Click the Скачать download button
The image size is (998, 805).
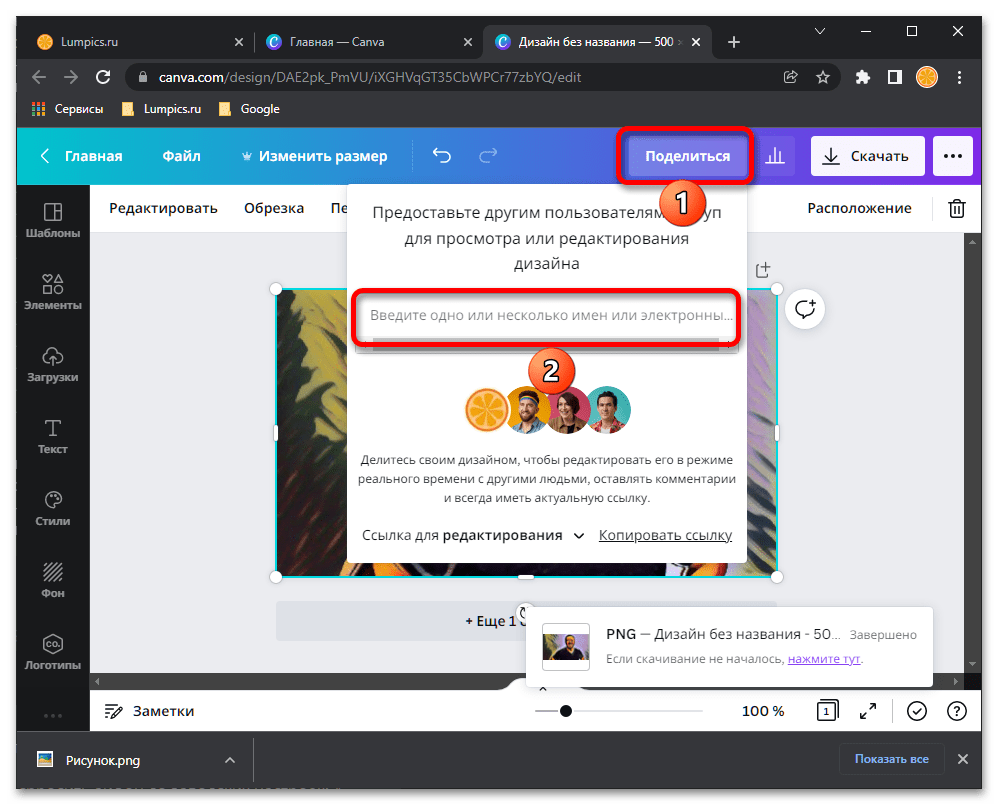(867, 156)
